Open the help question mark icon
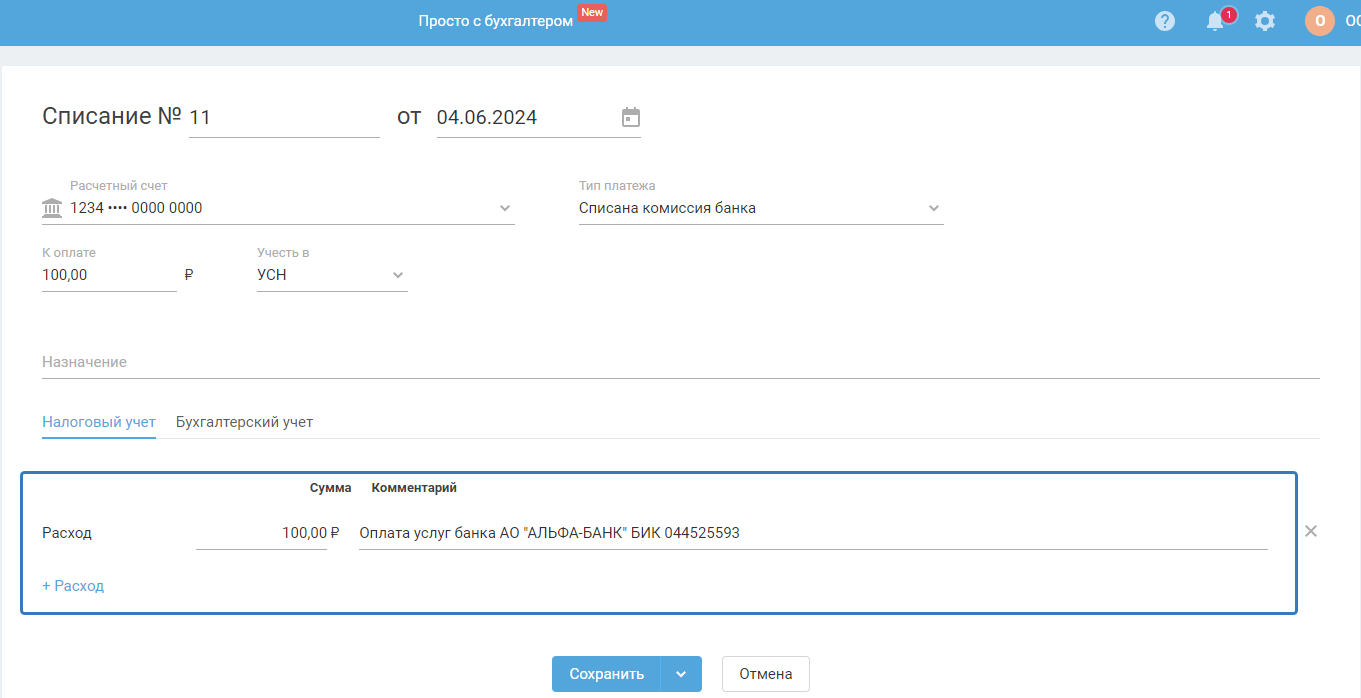 pyautogui.click(x=1164, y=21)
